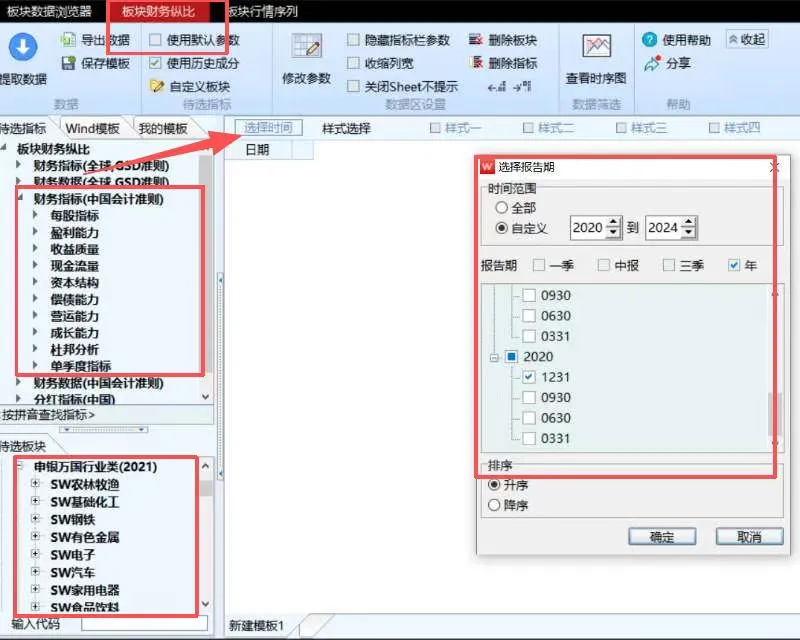Check the 样式一 style option
Screen dimensions: 800x640
(435, 128)
